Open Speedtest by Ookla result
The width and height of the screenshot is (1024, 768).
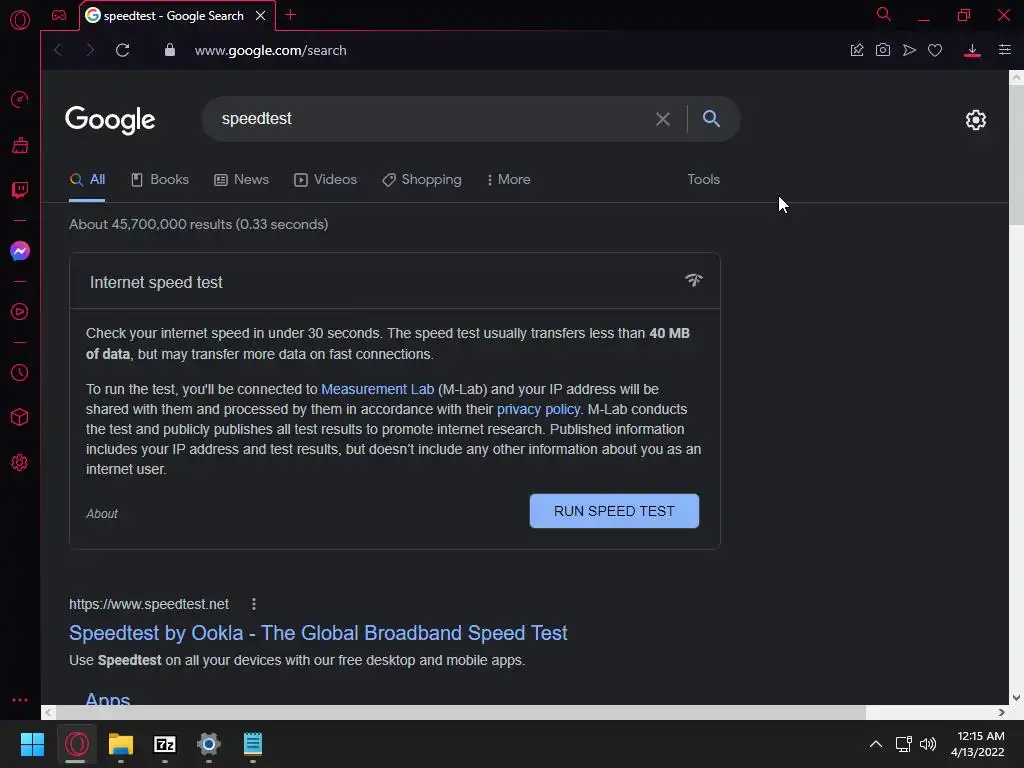pyautogui.click(x=318, y=633)
